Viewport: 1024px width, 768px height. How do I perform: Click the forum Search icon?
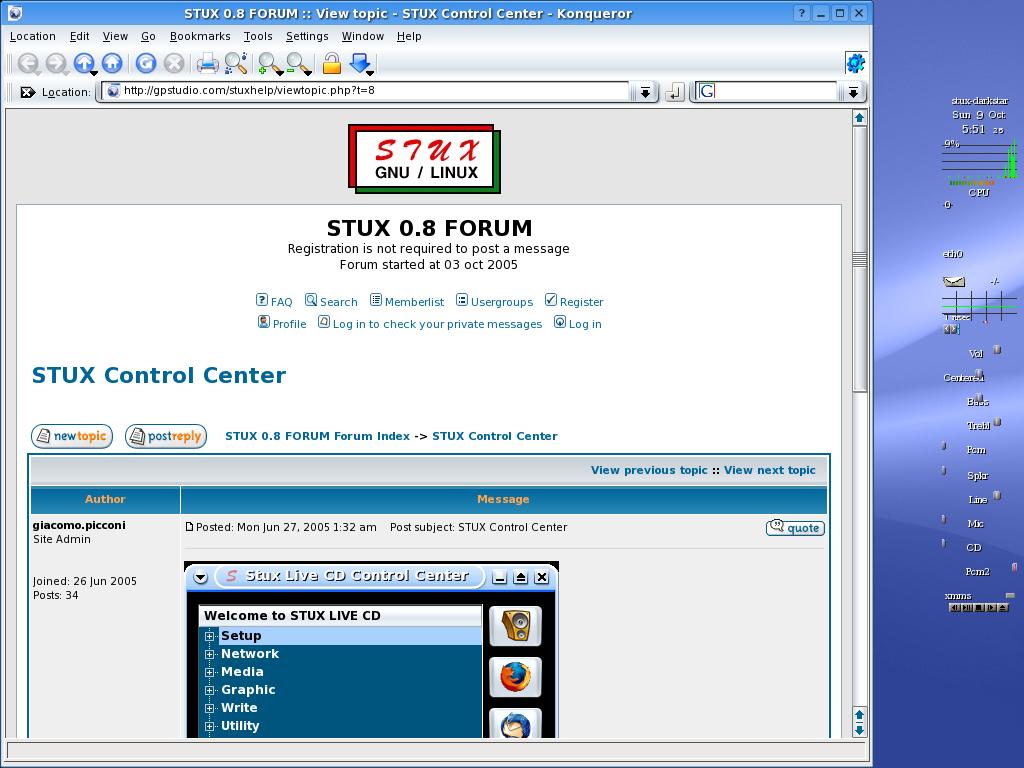click(x=311, y=300)
